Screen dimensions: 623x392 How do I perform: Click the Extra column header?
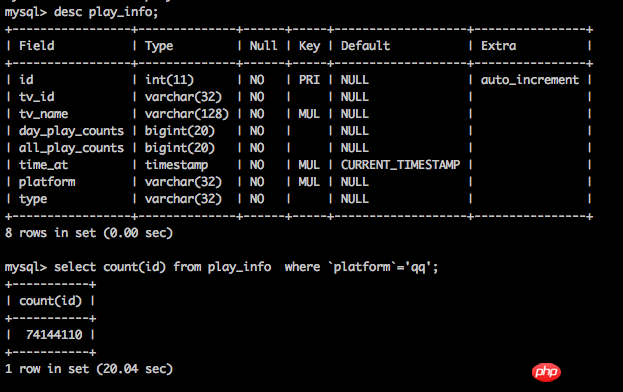point(499,46)
